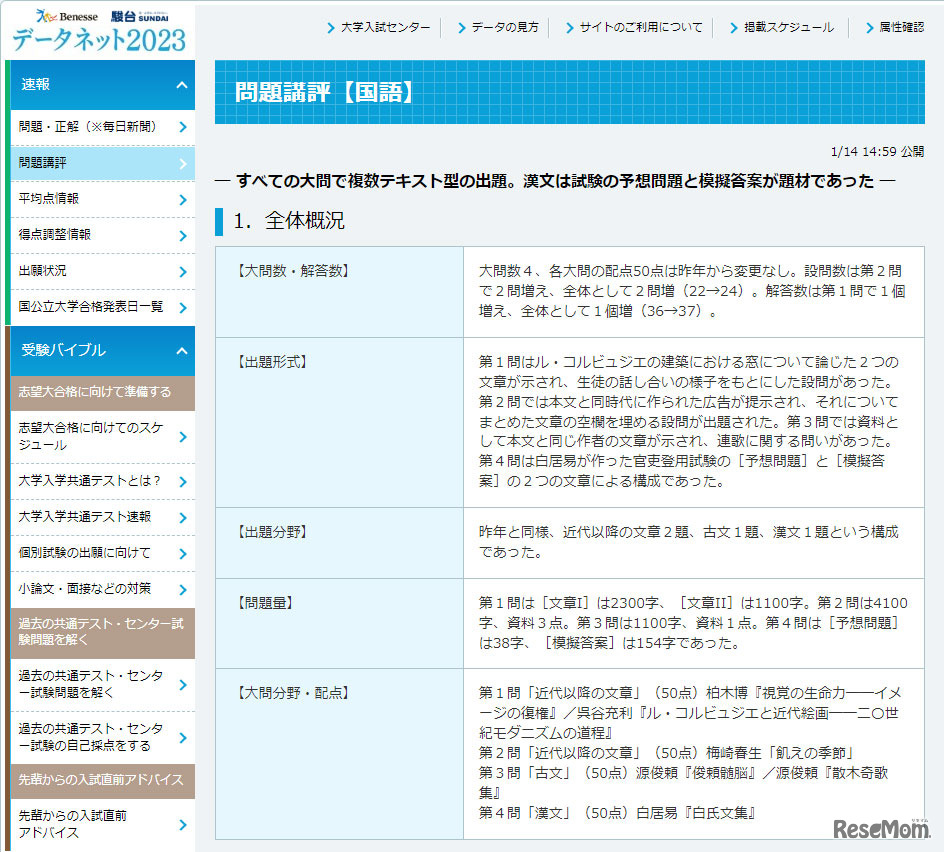The width and height of the screenshot is (944, 852).
Task: Open サイトのご利用について link
Action: [x=640, y=28]
